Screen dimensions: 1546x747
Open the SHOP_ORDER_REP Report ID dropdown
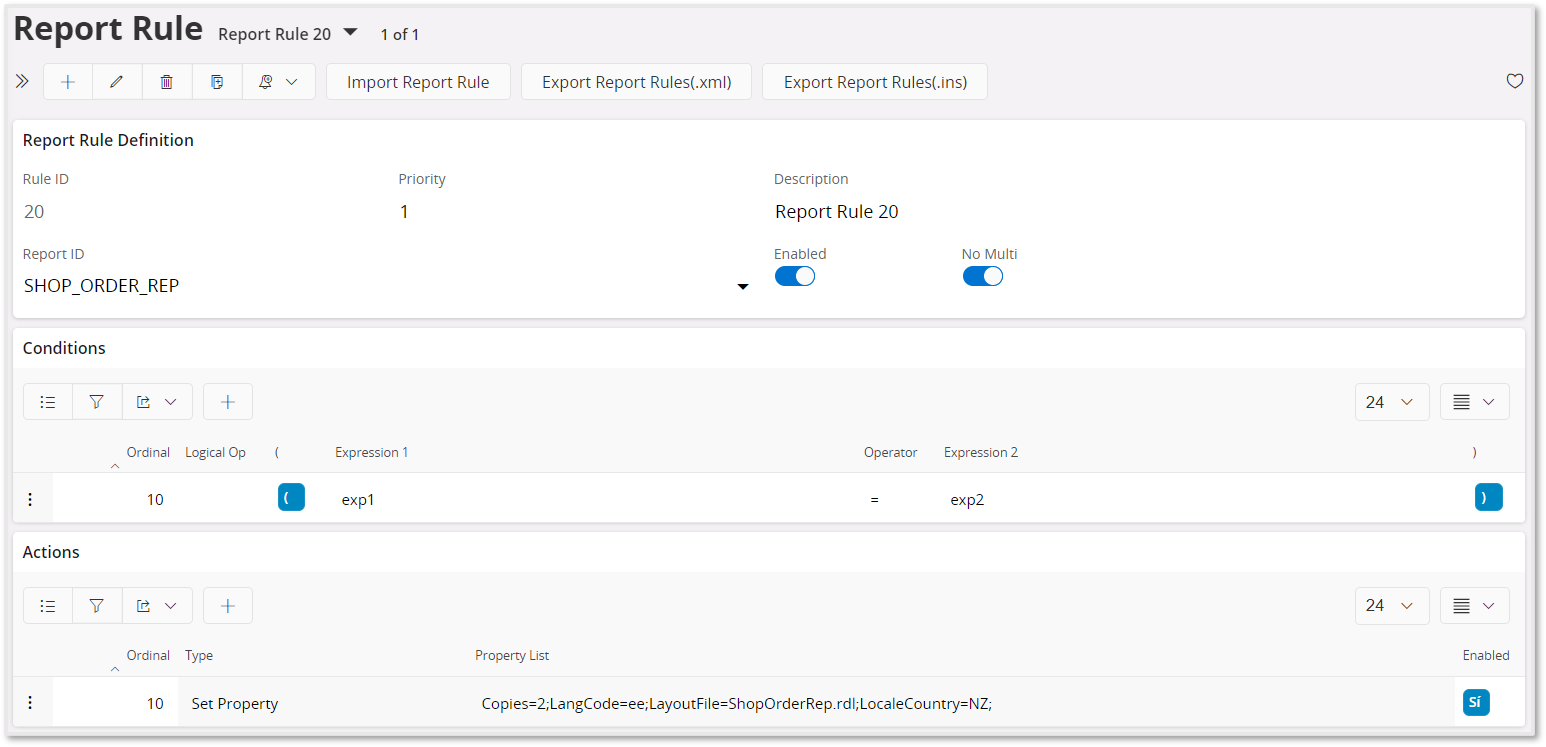pos(743,286)
